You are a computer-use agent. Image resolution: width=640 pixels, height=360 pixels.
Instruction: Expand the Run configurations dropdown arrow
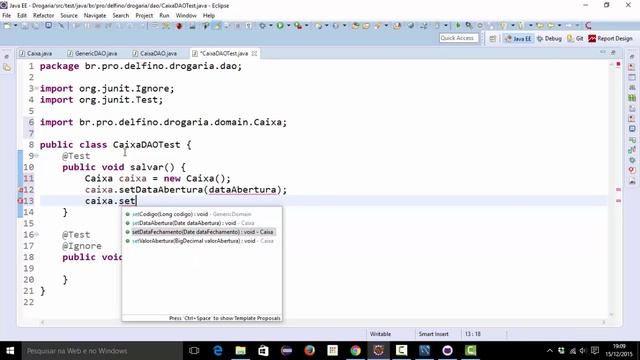pos(288,26)
